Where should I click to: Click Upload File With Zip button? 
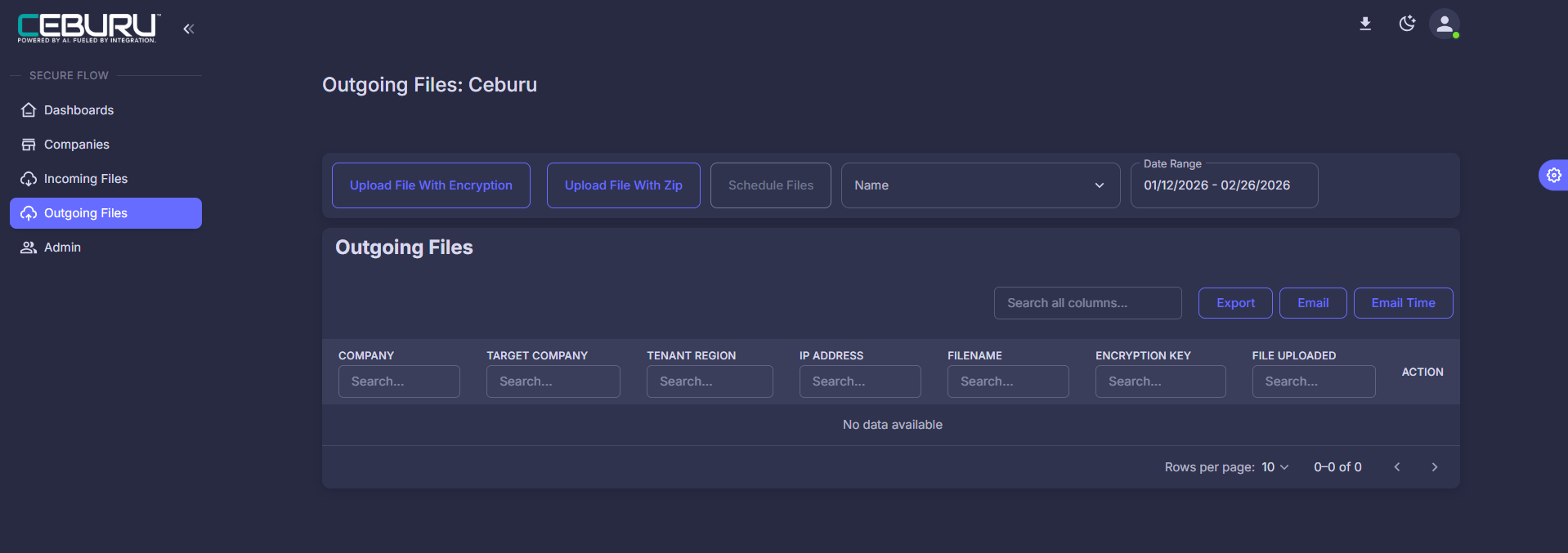623,185
